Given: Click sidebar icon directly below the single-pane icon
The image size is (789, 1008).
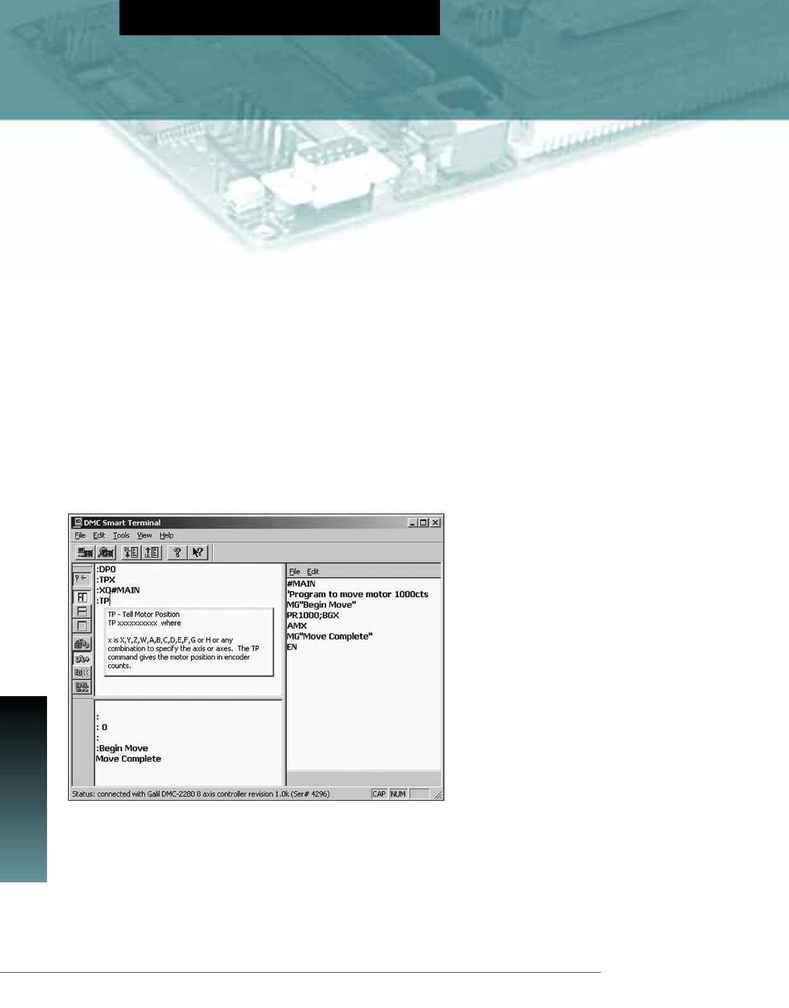Looking at the screenshot, I should tap(82, 644).
